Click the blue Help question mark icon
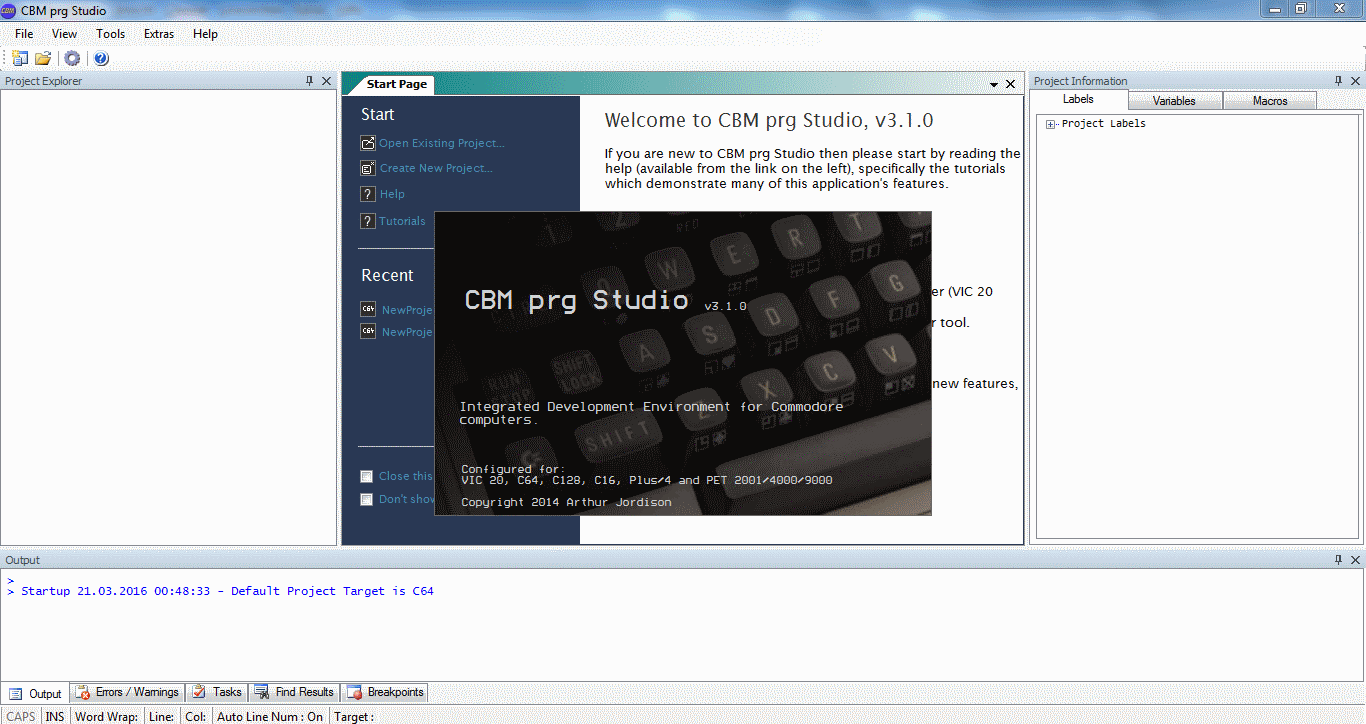1366x724 pixels. tap(101, 59)
